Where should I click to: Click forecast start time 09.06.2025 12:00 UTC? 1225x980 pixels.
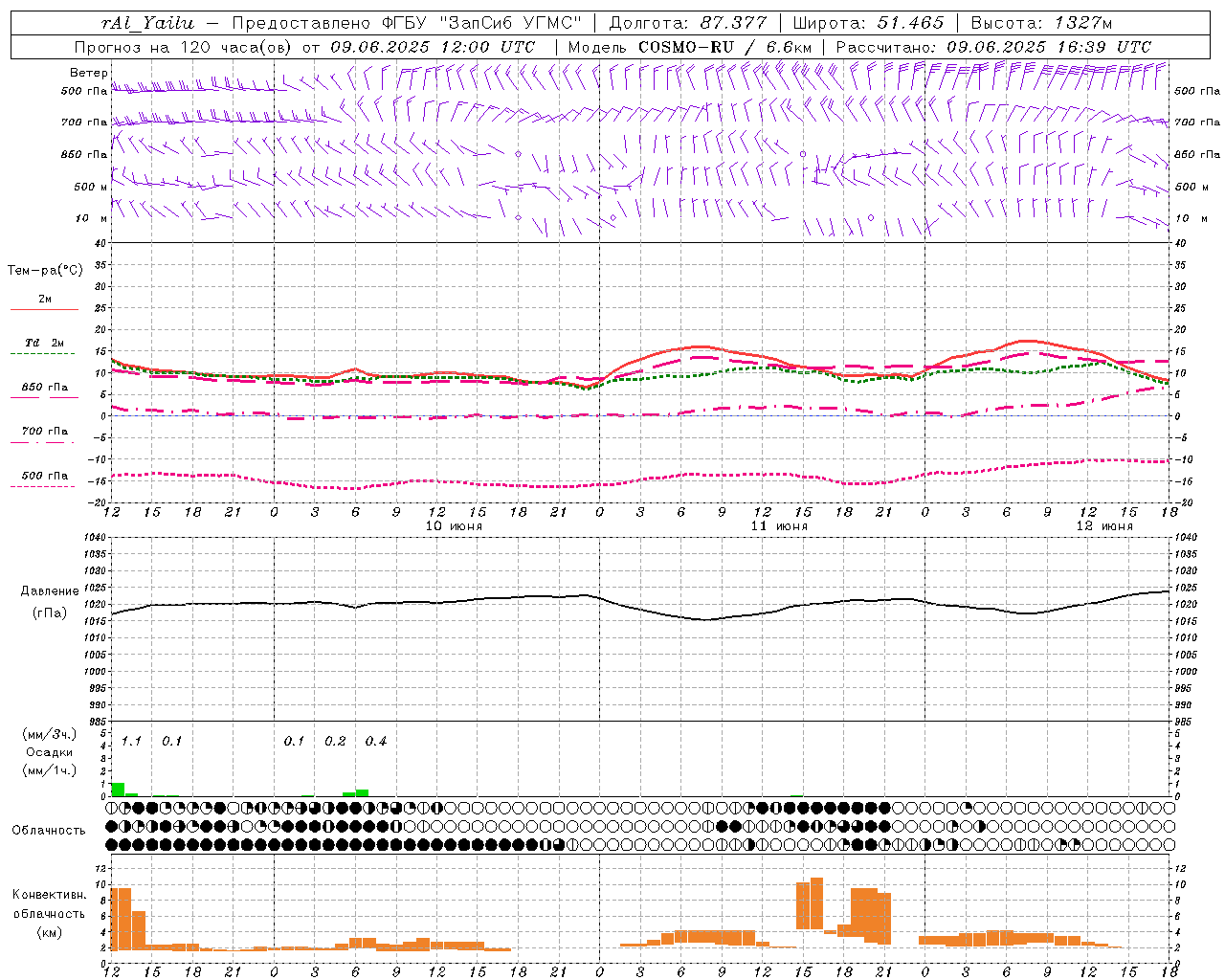click(x=433, y=47)
